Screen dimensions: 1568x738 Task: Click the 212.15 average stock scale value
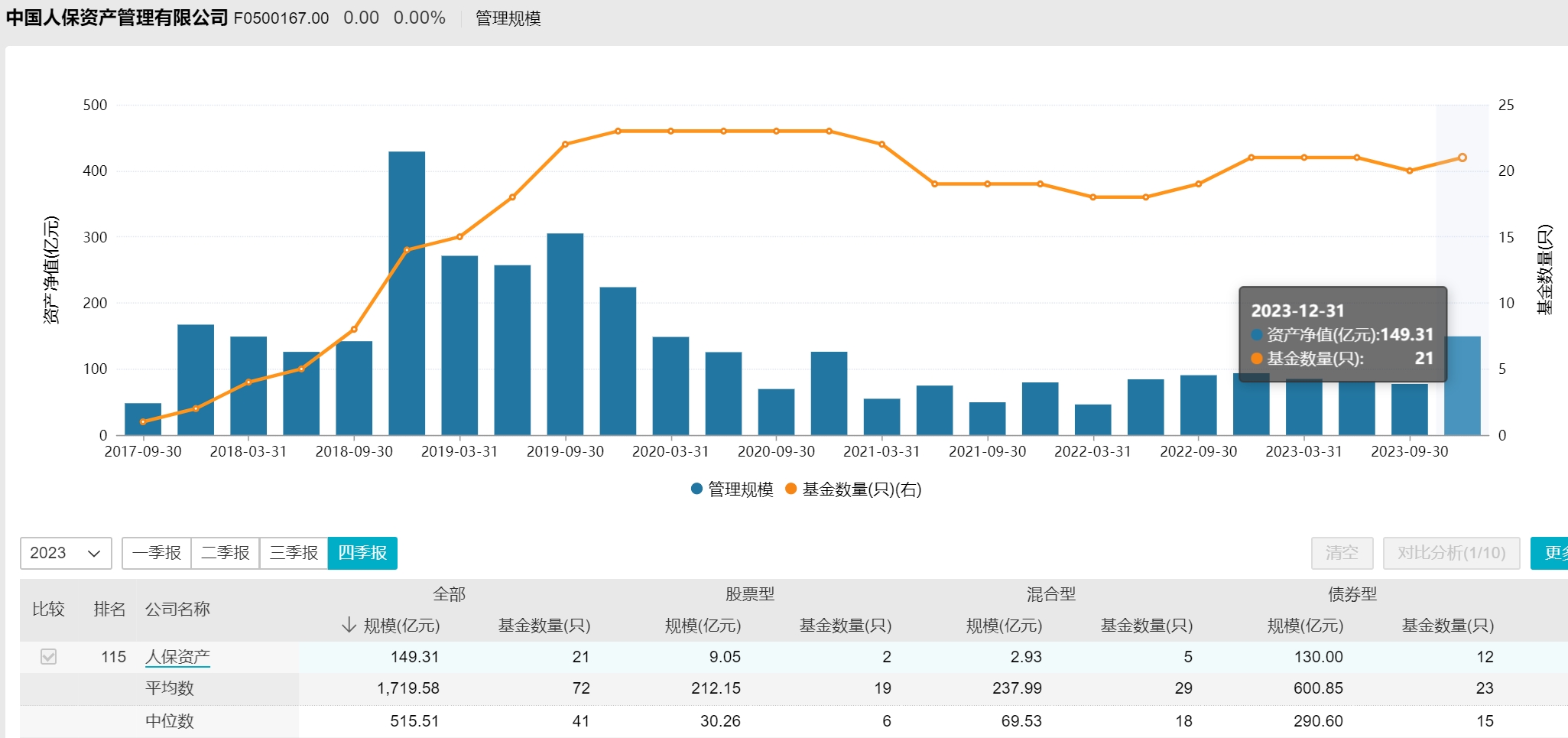tap(716, 688)
